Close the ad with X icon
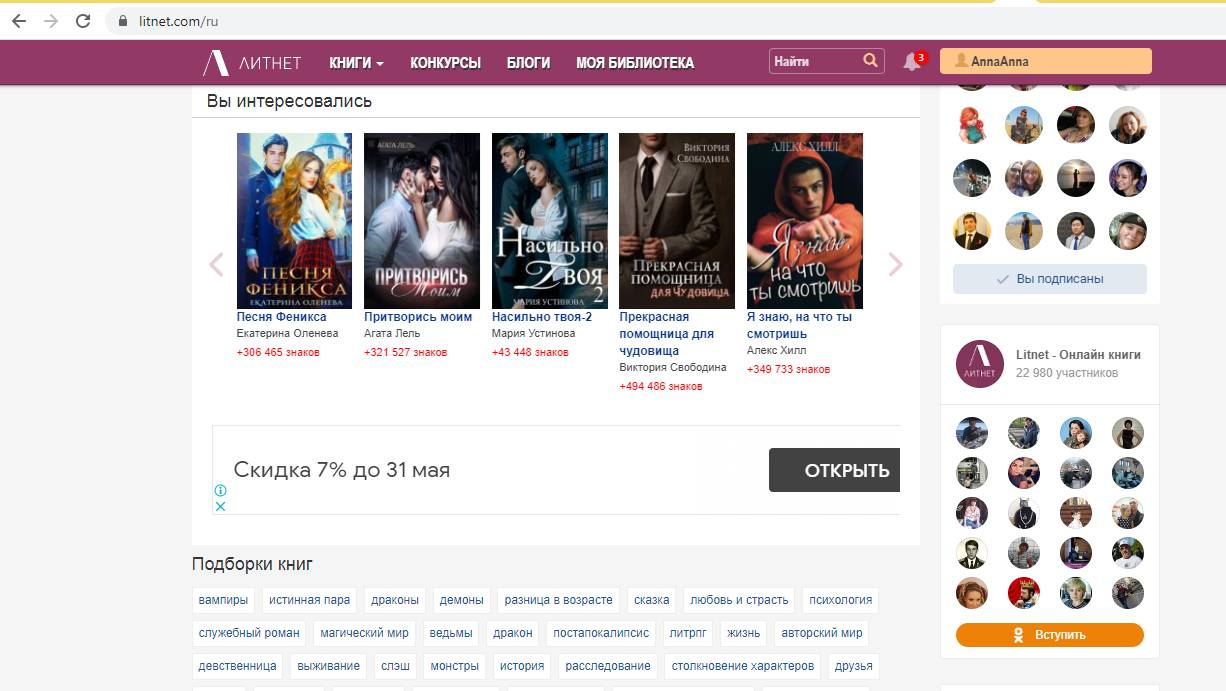The width and height of the screenshot is (1226, 691). coord(221,506)
